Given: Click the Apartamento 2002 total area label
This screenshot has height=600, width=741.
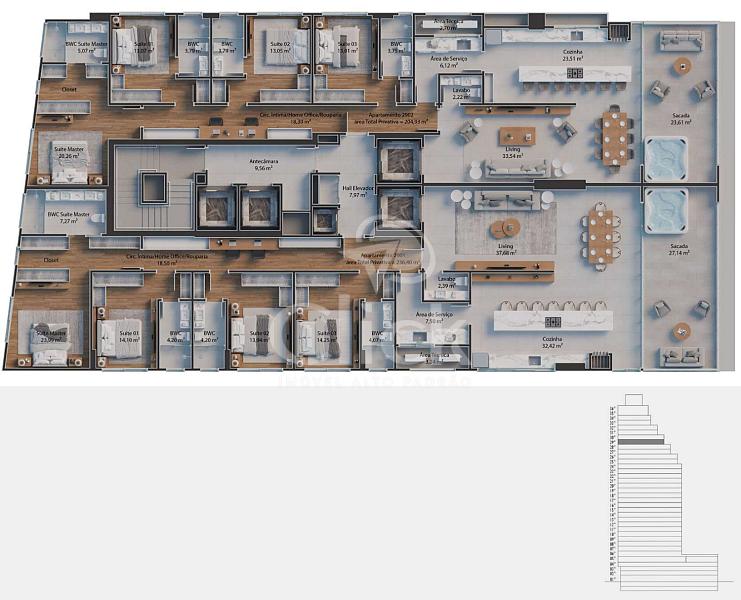Looking at the screenshot, I should (x=397, y=119).
